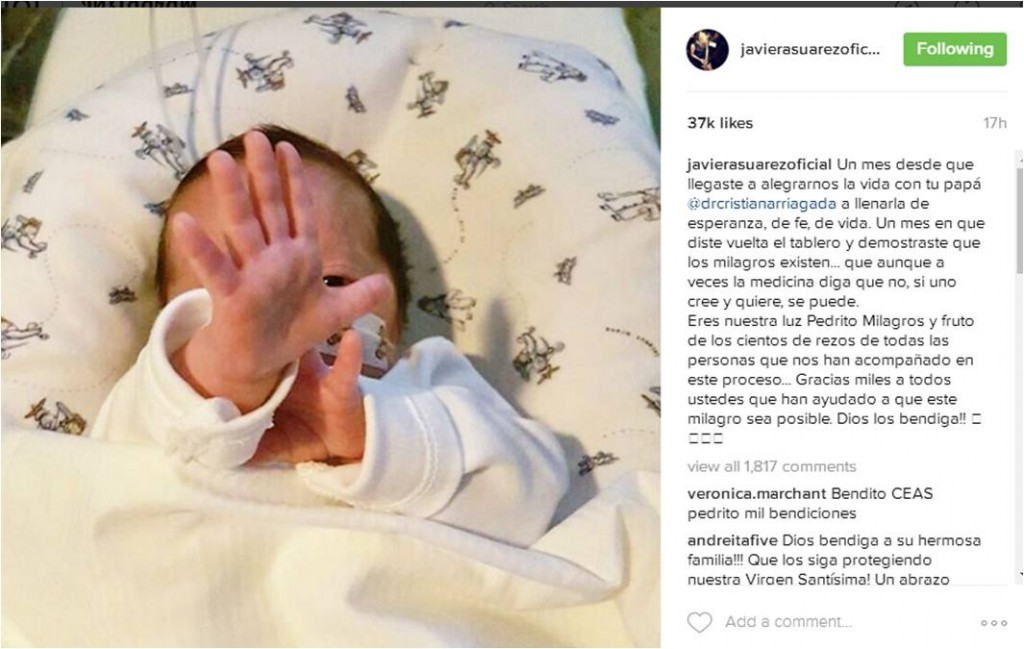This screenshot has height=649, width=1024.
Task: Open the three-dots more options menu
Action: point(994,623)
